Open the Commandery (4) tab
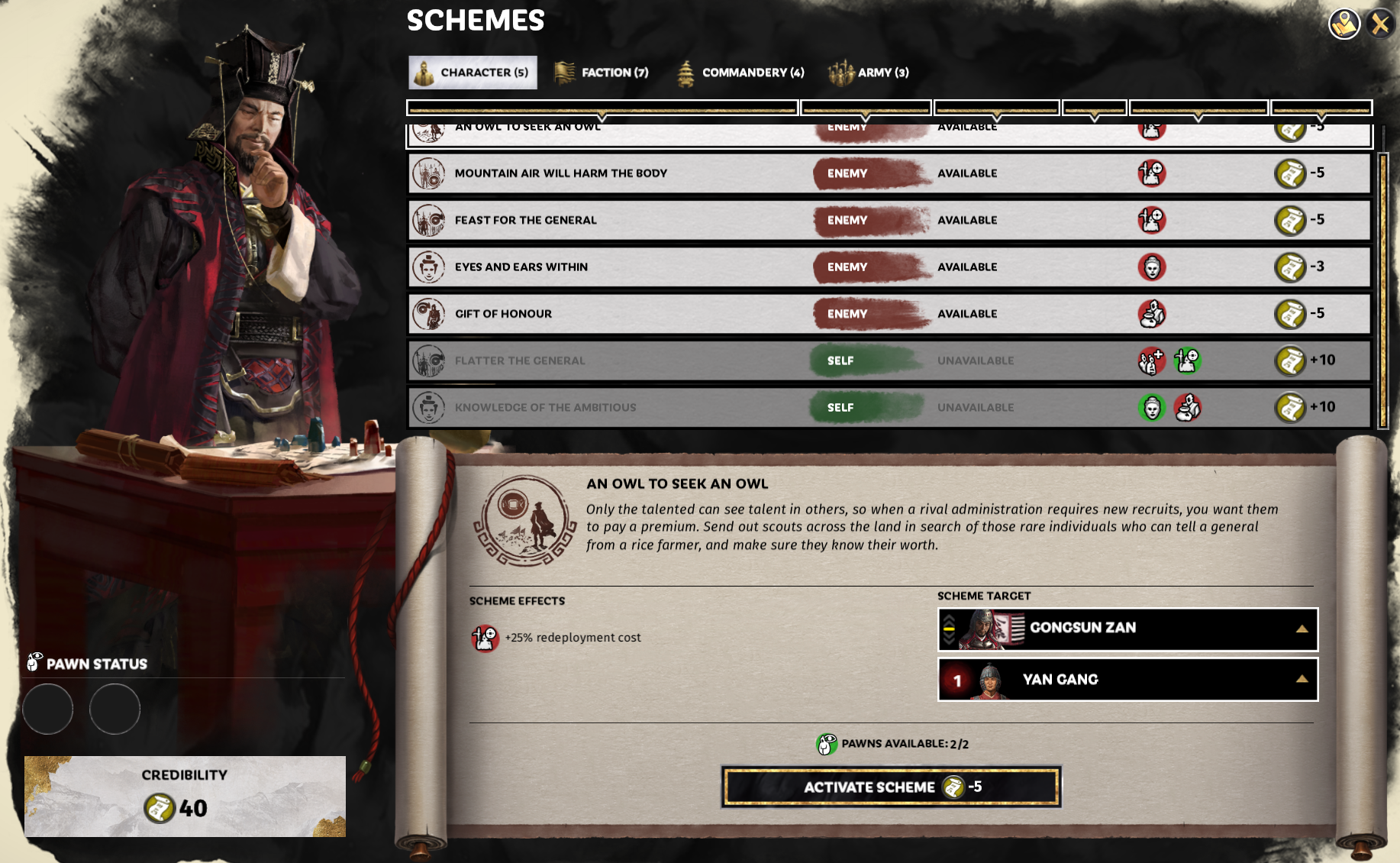This screenshot has width=1400, height=863. [x=740, y=73]
